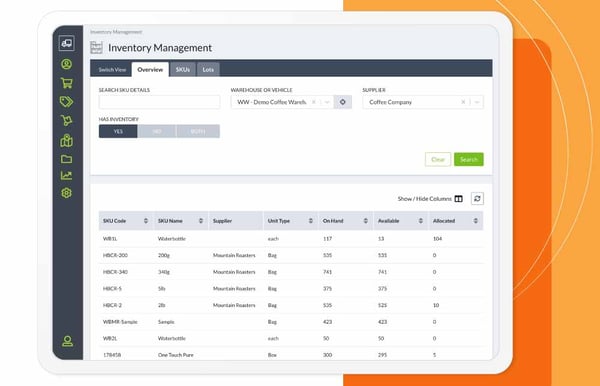The height and width of the screenshot is (386, 600).
Task: Click the delivery truck logo icon in sidebar
Action: [x=67, y=43]
